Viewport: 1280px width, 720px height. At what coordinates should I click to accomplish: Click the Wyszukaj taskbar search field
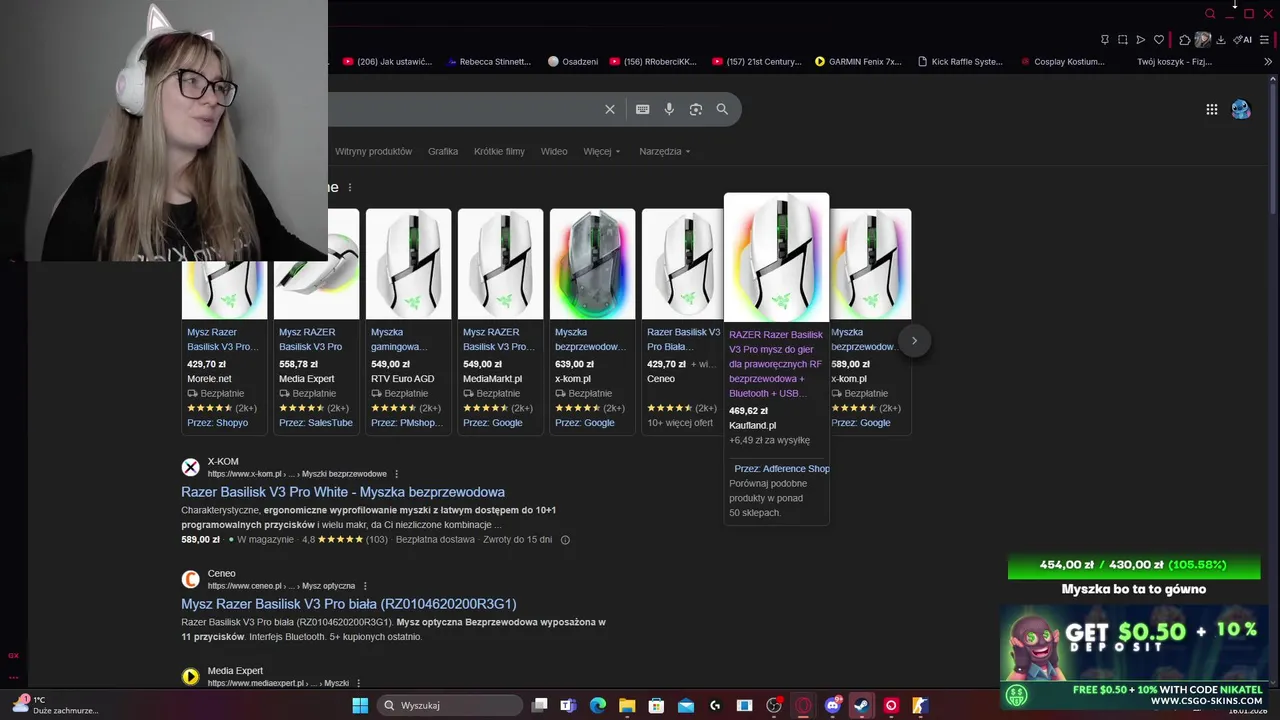450,705
